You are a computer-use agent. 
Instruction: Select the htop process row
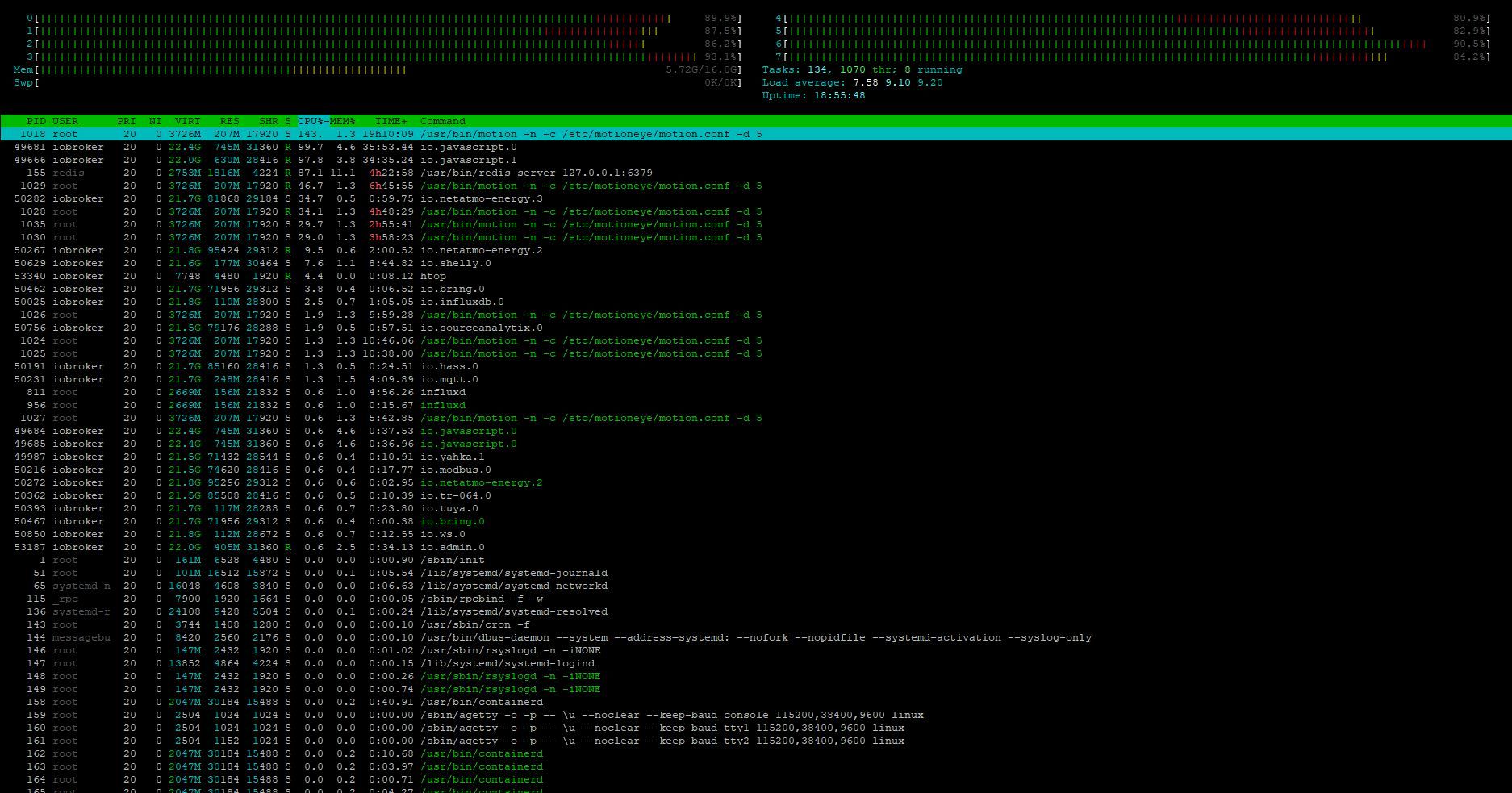click(x=756, y=276)
